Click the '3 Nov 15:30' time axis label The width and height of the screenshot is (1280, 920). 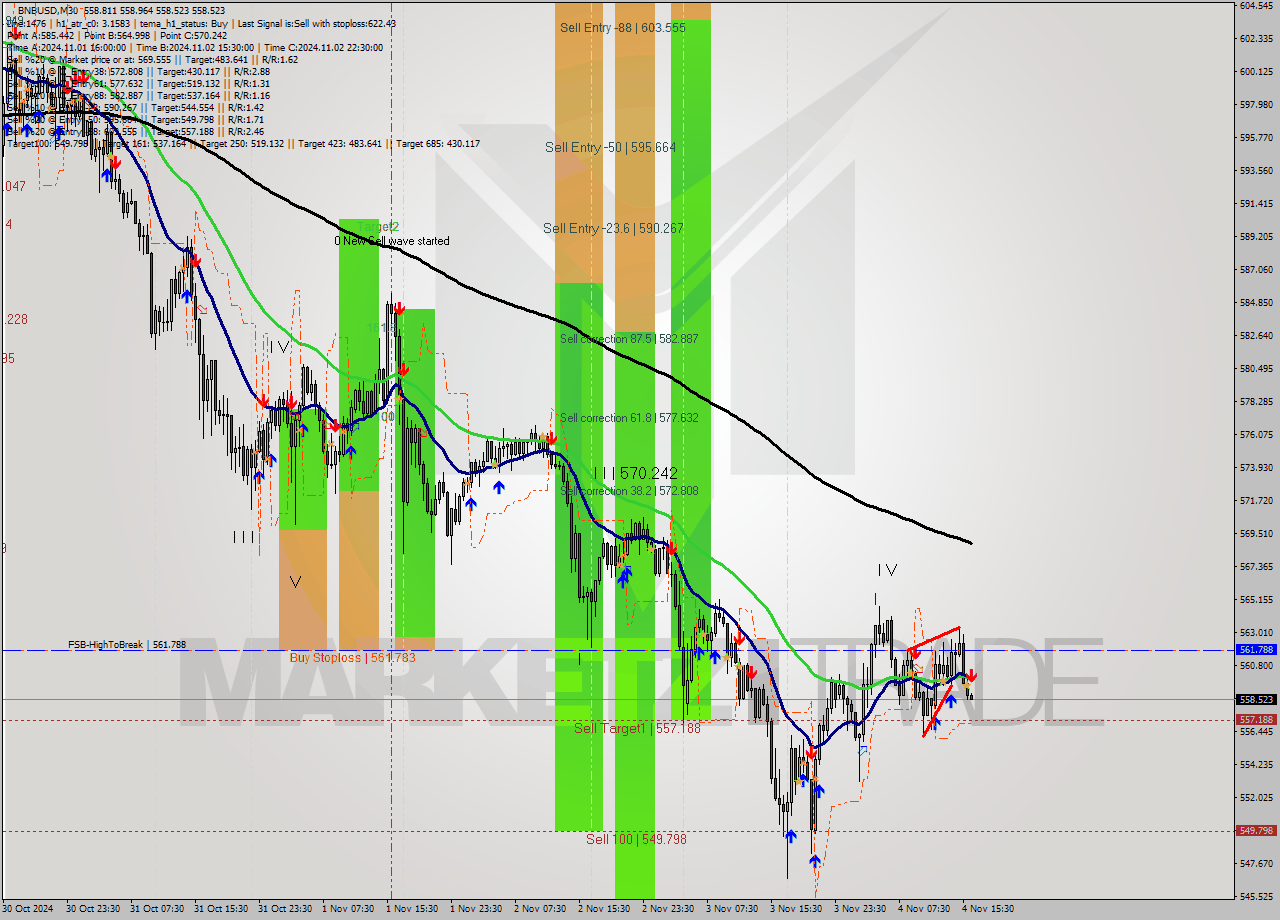(796, 909)
